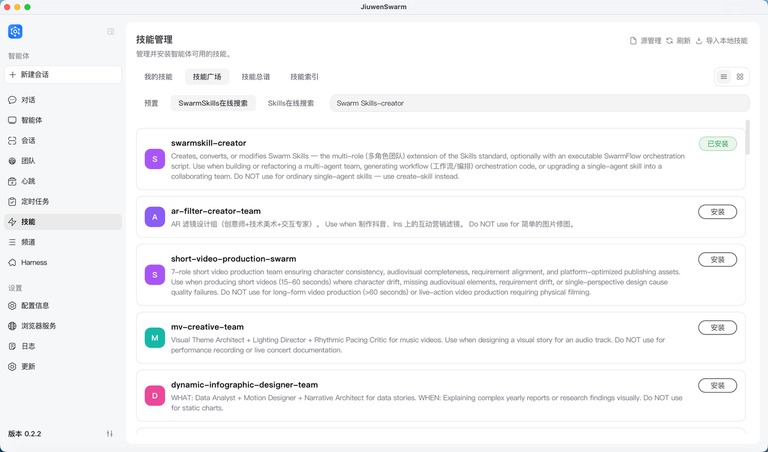
Task: Open dynamic-infographic-designer-team skill title
Action: [x=244, y=384]
